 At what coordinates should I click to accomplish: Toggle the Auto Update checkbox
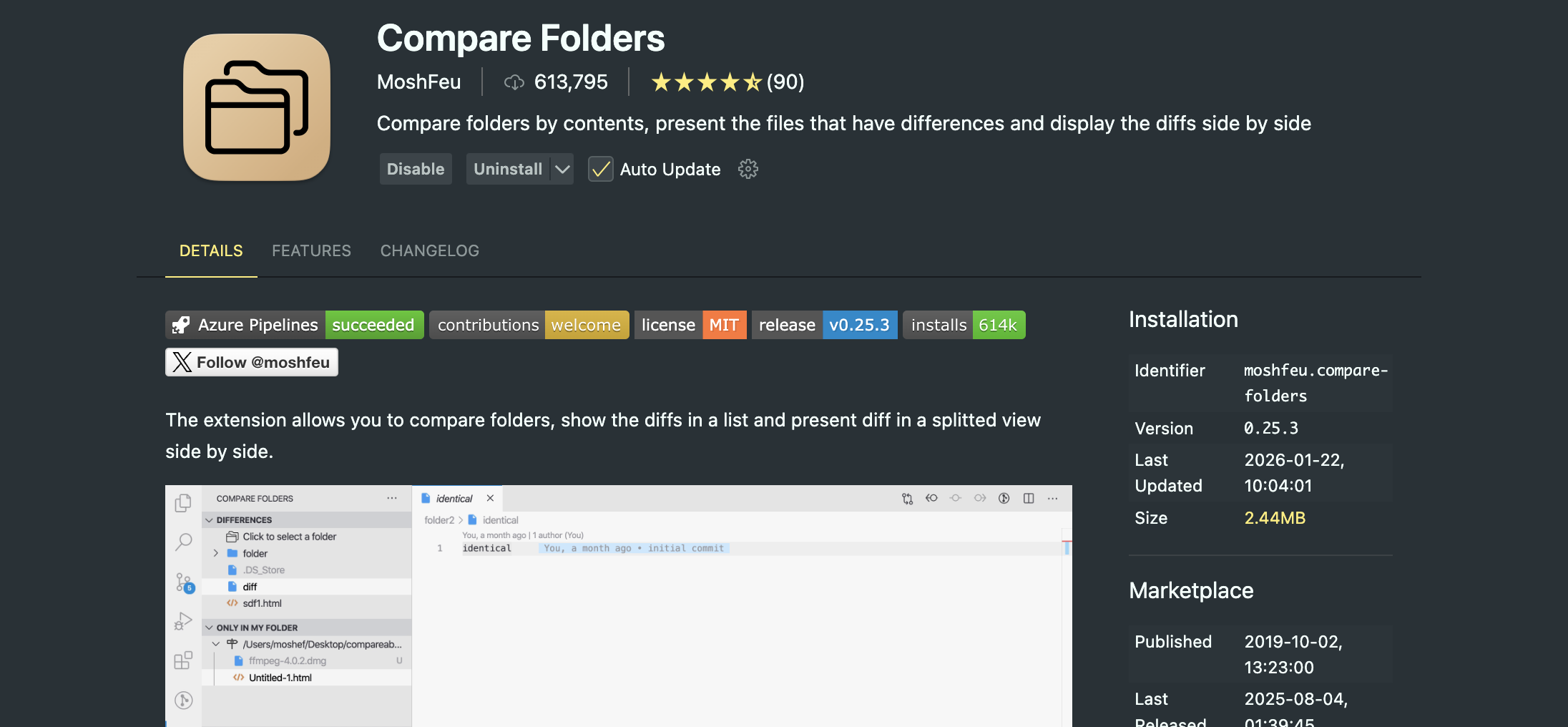tap(600, 169)
